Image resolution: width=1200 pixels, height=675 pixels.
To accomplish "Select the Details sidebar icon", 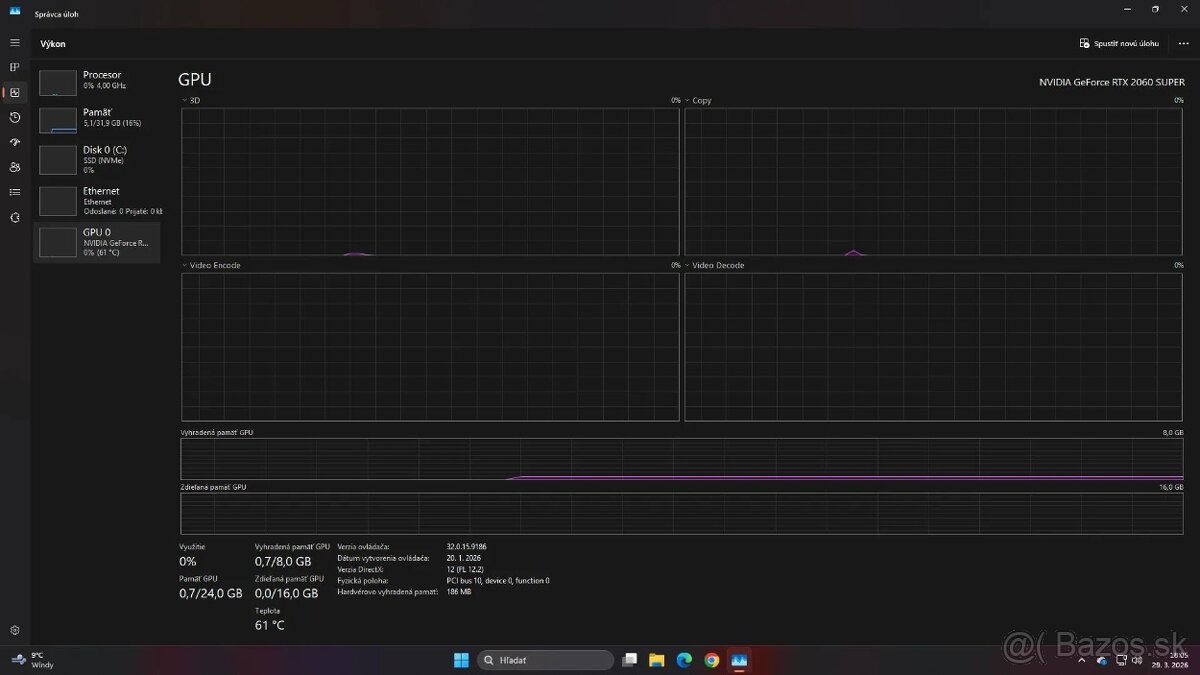I will 14,192.
